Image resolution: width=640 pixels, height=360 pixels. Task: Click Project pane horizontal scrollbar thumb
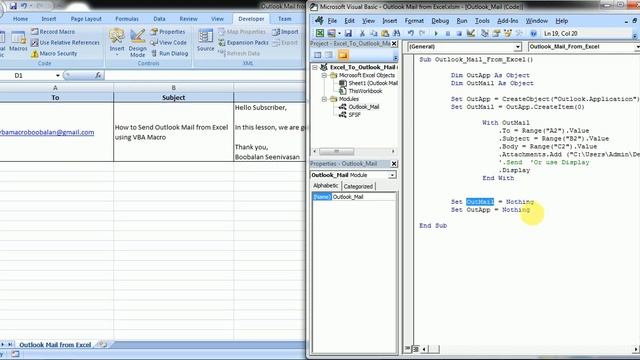click(x=337, y=151)
